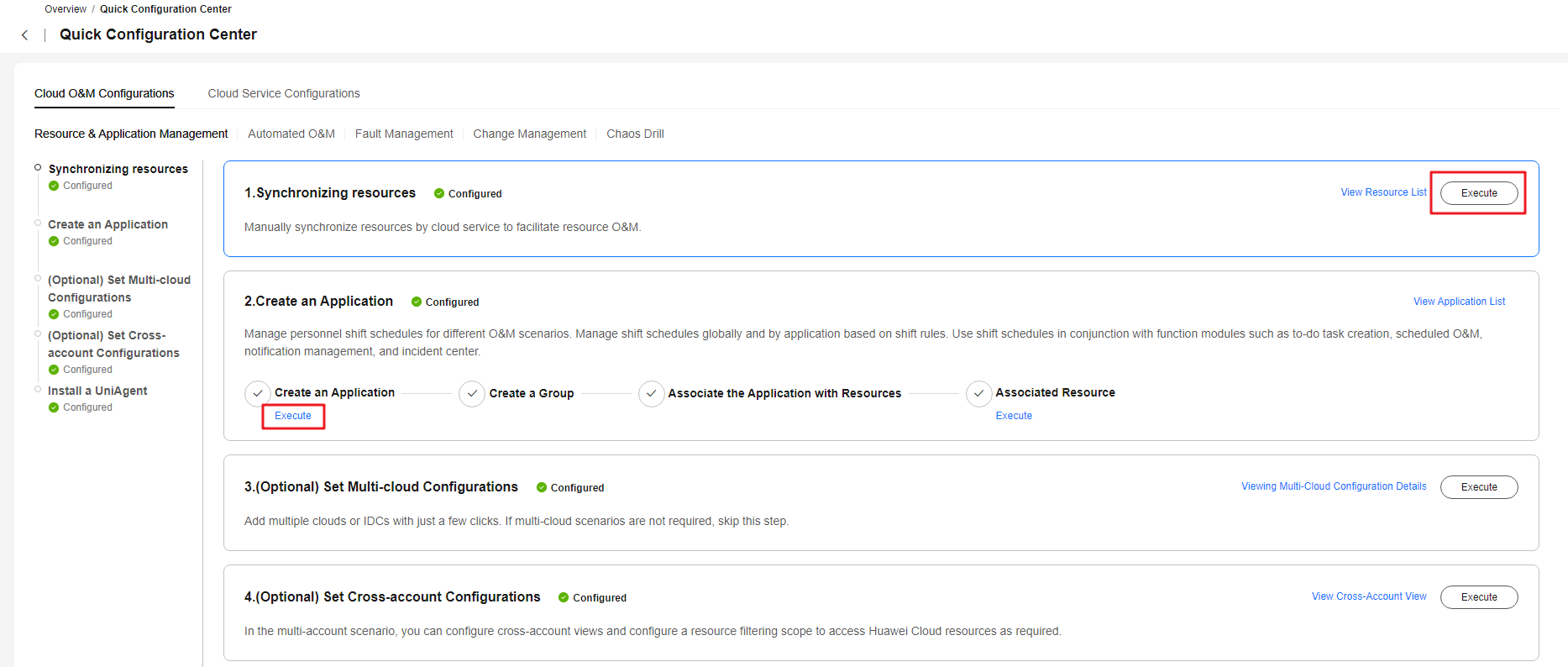Switch to Cloud Service Configurations tab

tap(284, 93)
